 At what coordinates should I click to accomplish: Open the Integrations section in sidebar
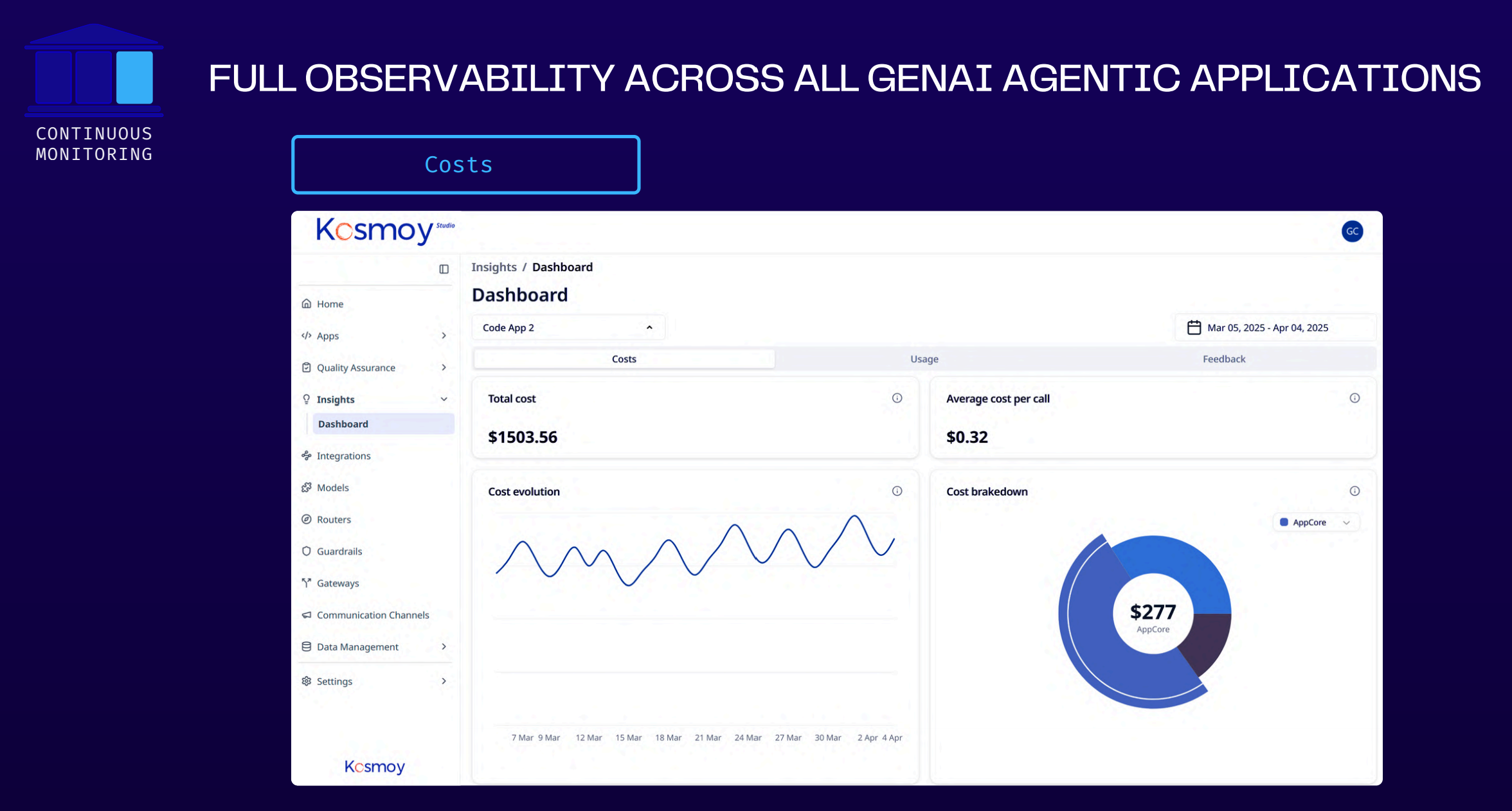pyautogui.click(x=343, y=456)
